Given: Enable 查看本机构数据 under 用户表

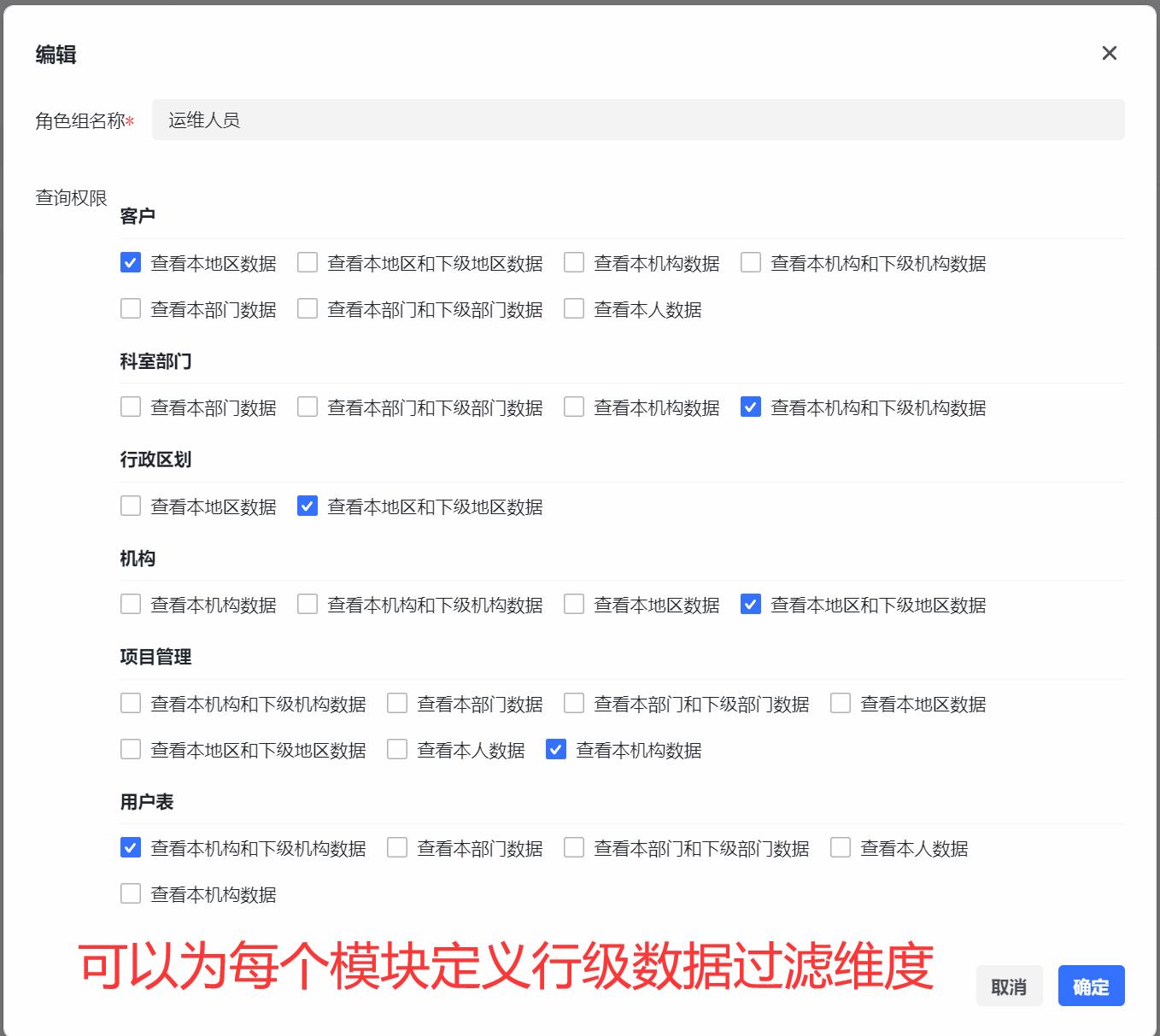Looking at the screenshot, I should [130, 893].
